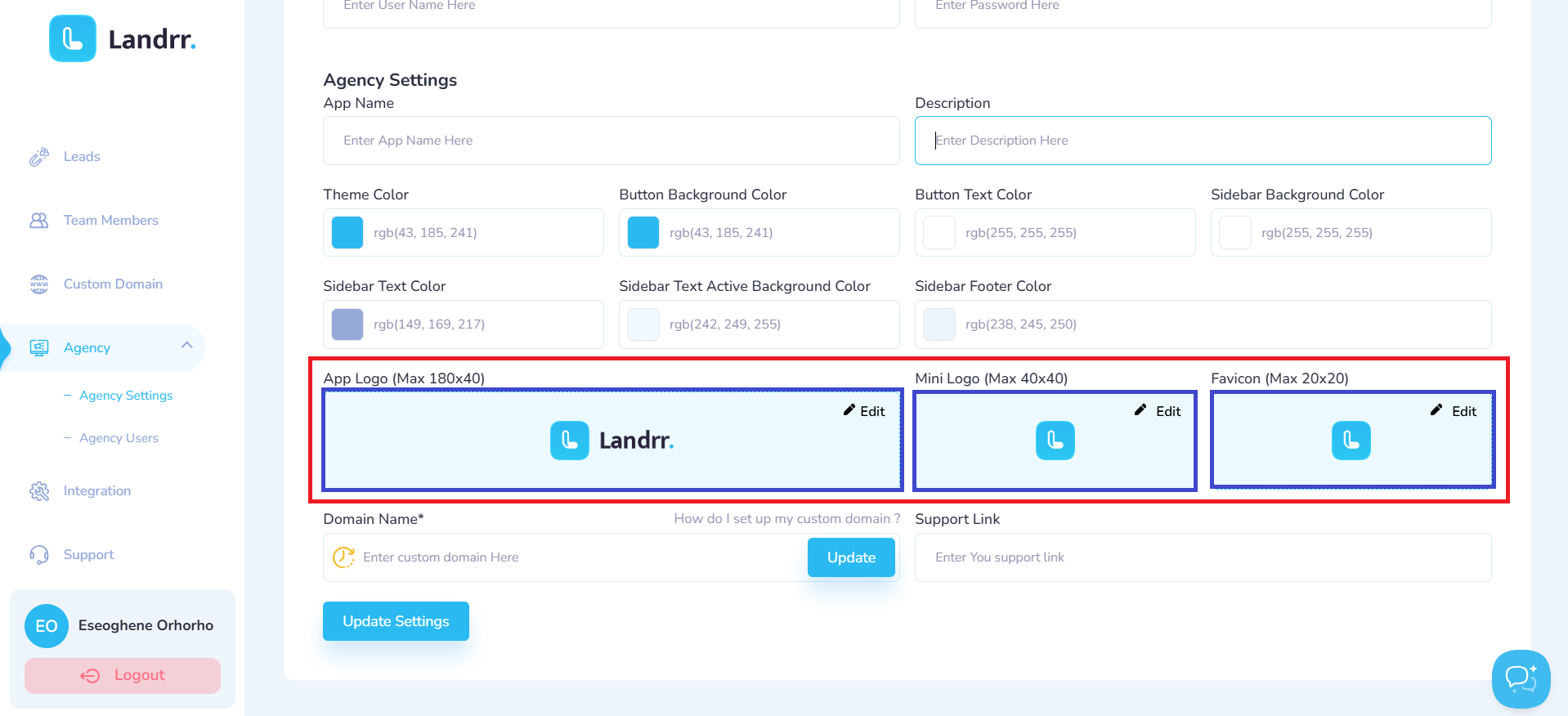Click the Agency Settings heading
The width and height of the screenshot is (1568, 716).
click(390, 80)
